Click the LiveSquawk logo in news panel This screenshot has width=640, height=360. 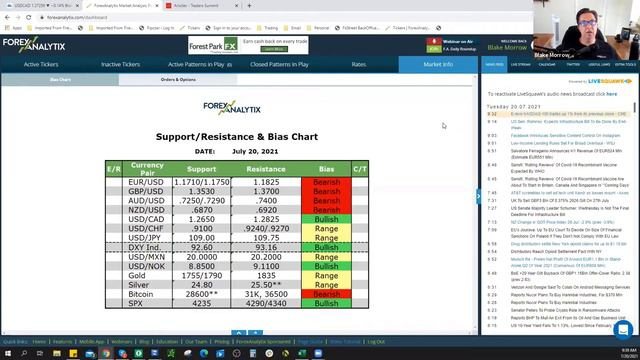(610, 81)
